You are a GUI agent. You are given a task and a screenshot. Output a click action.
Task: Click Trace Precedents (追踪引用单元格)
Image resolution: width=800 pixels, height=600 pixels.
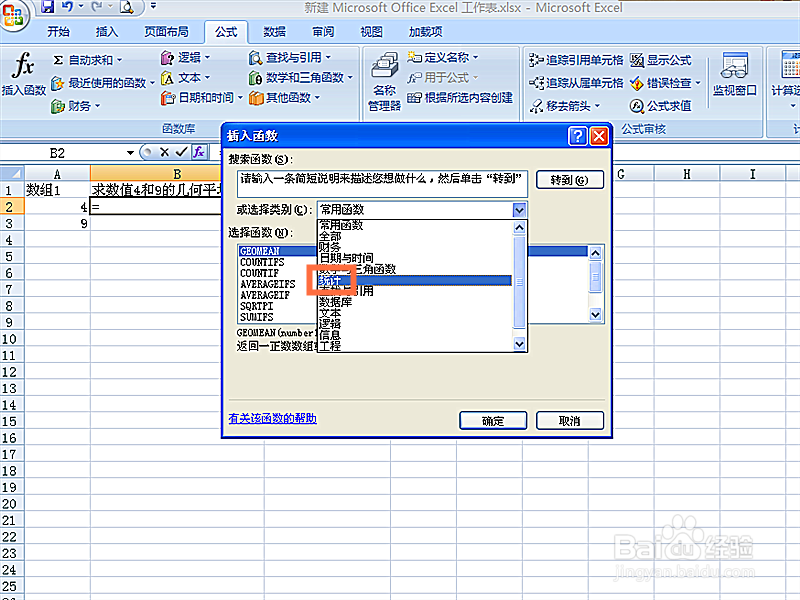click(x=576, y=60)
